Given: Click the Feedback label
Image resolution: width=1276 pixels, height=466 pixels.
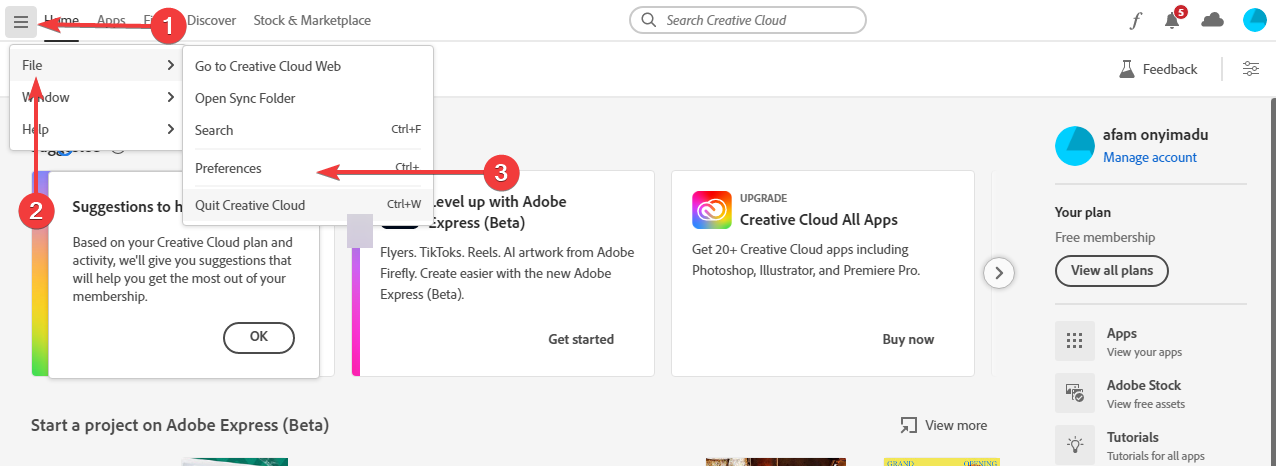Looking at the screenshot, I should pyautogui.click(x=1170, y=69).
